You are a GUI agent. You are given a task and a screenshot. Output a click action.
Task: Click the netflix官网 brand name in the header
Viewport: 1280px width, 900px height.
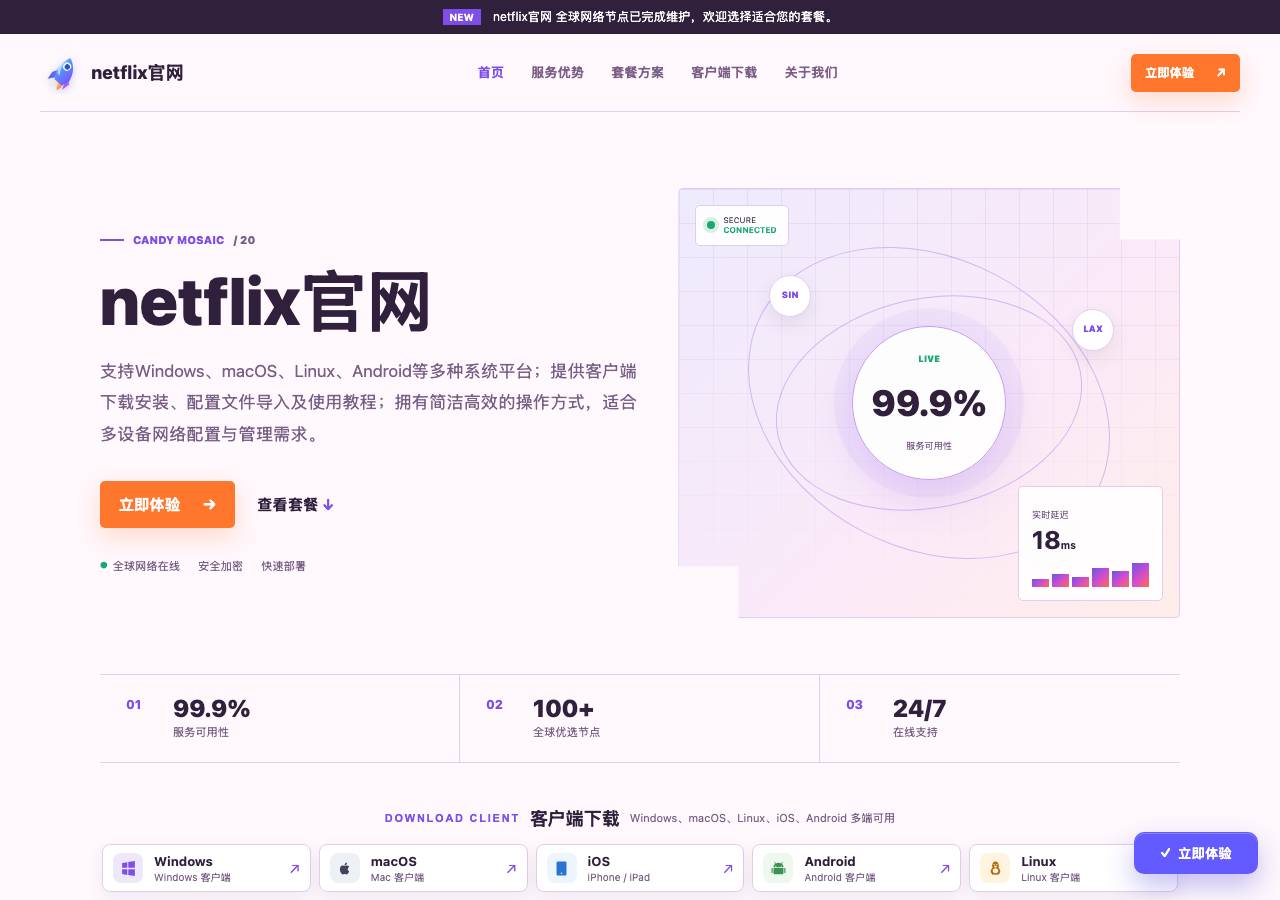[x=137, y=73]
